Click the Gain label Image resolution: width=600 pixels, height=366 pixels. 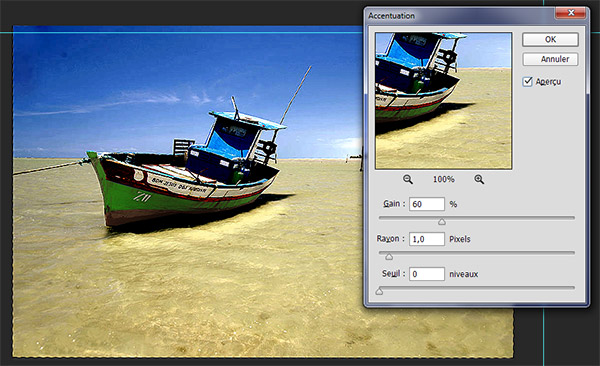pos(394,204)
